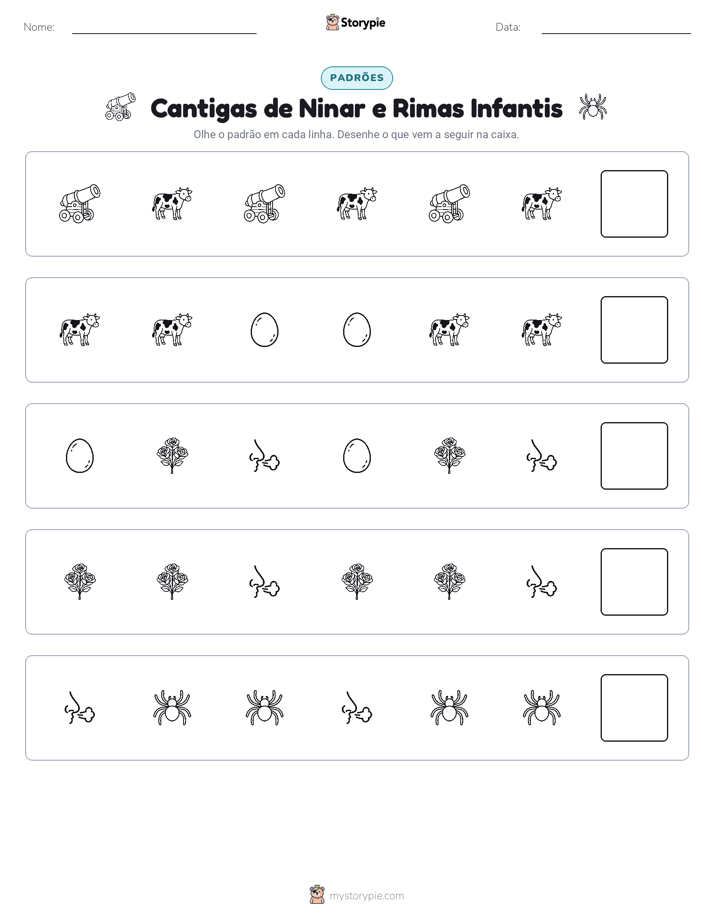Click the first cannon in row one
Screen dimensions: 714x924
click(80, 204)
